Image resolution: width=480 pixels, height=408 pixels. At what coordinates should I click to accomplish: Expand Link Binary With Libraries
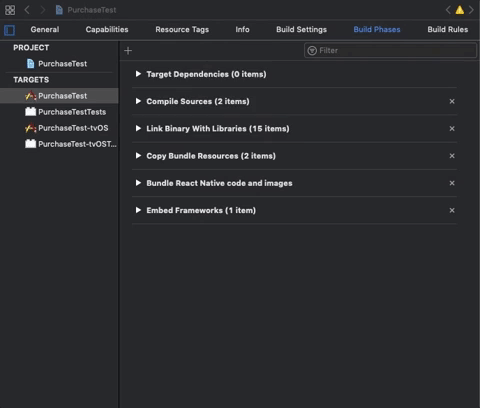138,128
